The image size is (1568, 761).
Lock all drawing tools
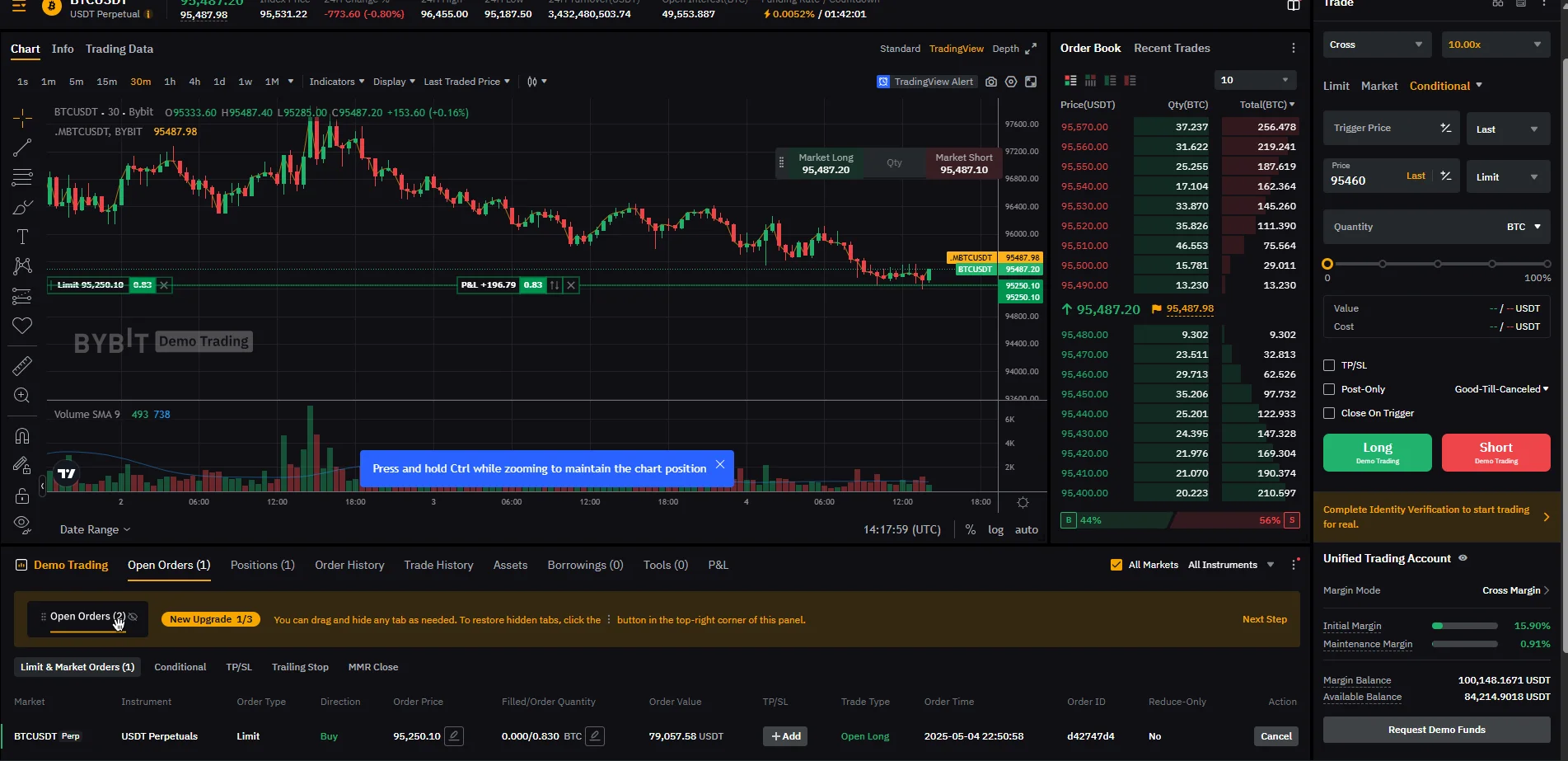(22, 496)
